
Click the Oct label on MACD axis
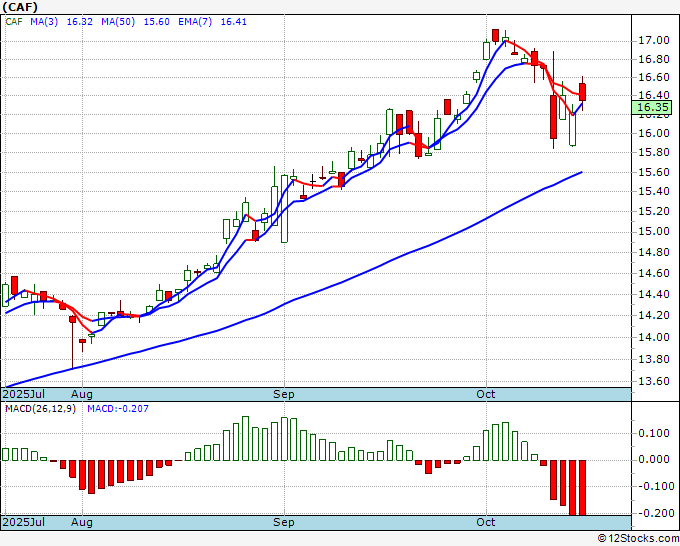[x=486, y=522]
